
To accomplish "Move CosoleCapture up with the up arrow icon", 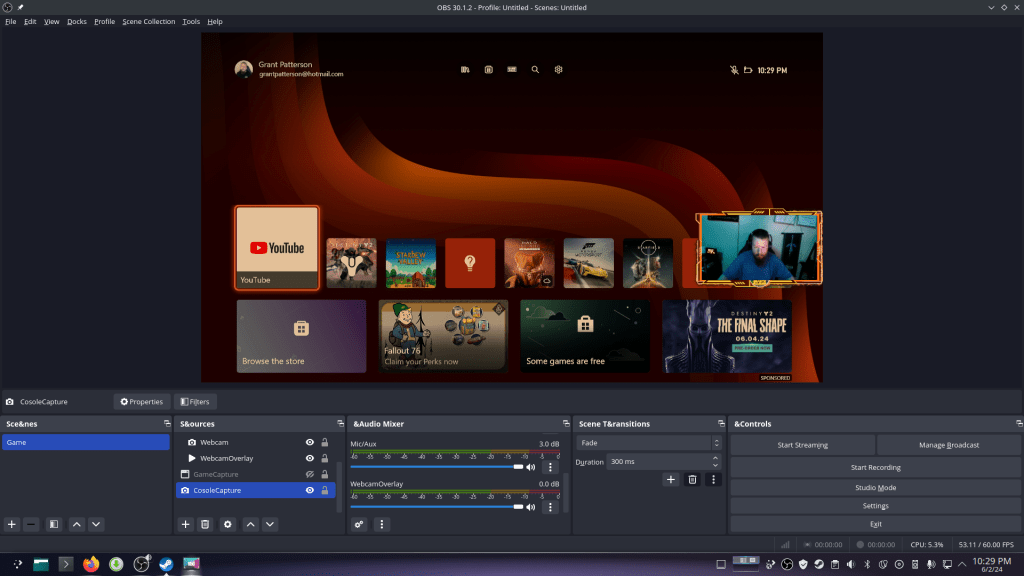I will coord(250,524).
